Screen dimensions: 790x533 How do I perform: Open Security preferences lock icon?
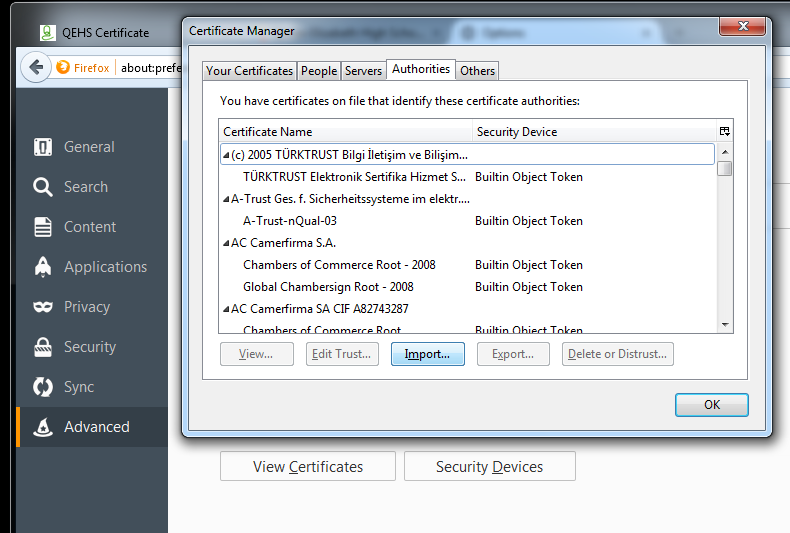43,347
